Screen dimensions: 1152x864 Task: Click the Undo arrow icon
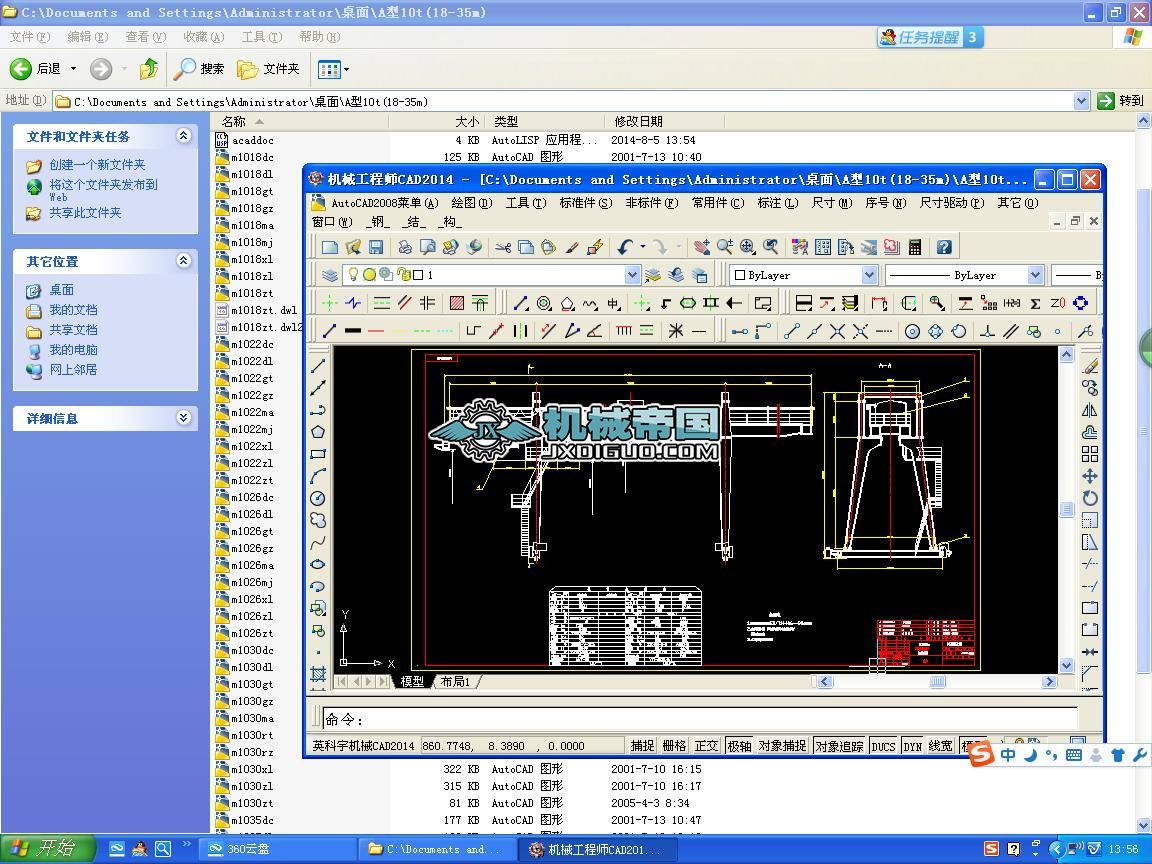point(625,247)
